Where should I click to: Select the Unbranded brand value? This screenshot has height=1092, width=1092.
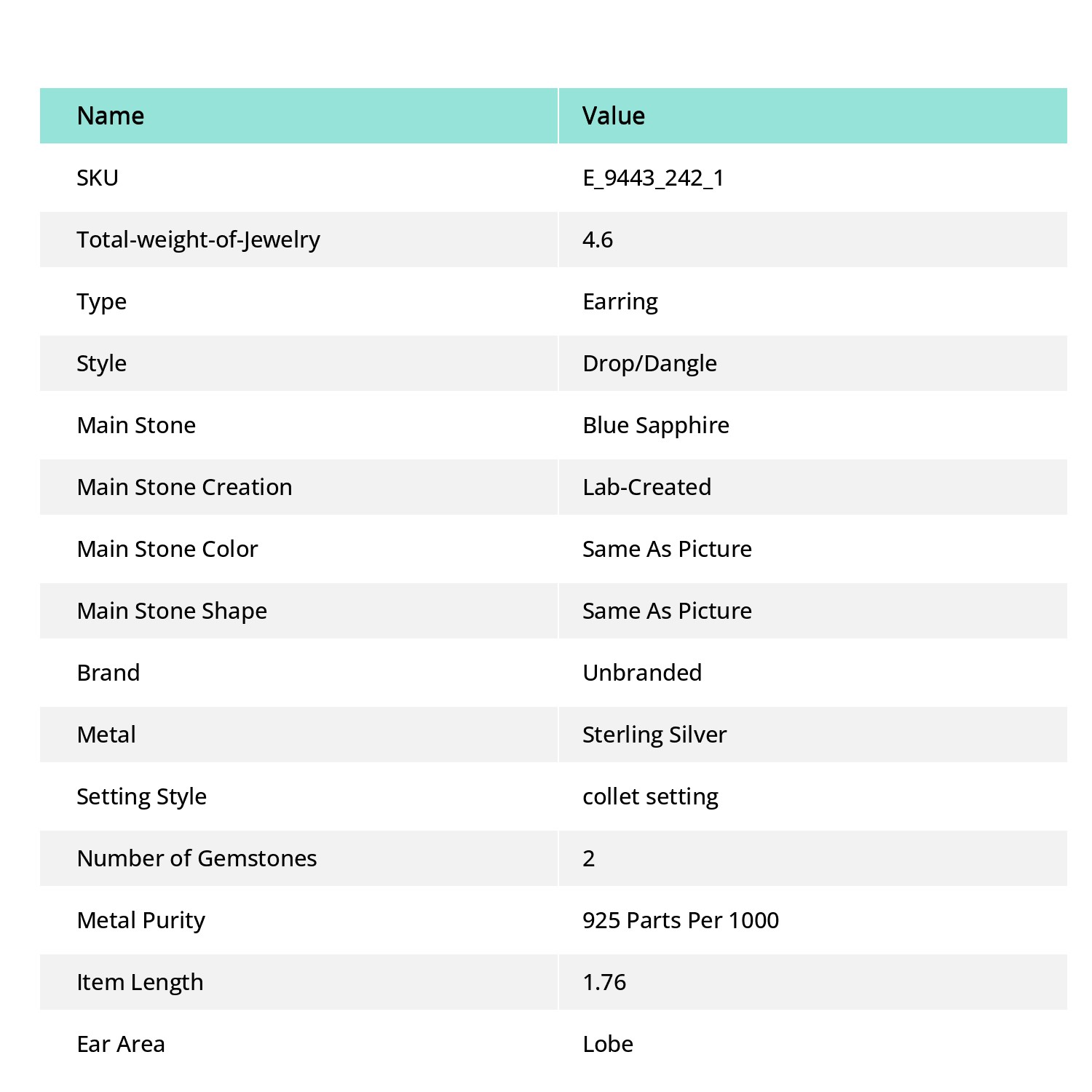(642, 673)
